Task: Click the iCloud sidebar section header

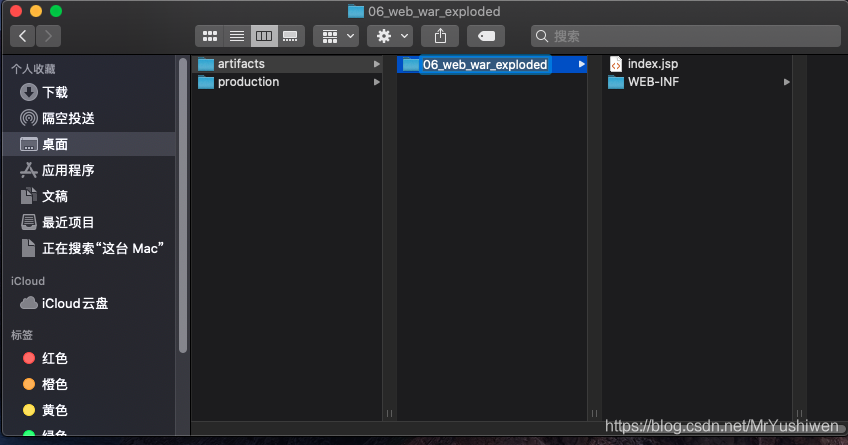Action: click(28, 281)
